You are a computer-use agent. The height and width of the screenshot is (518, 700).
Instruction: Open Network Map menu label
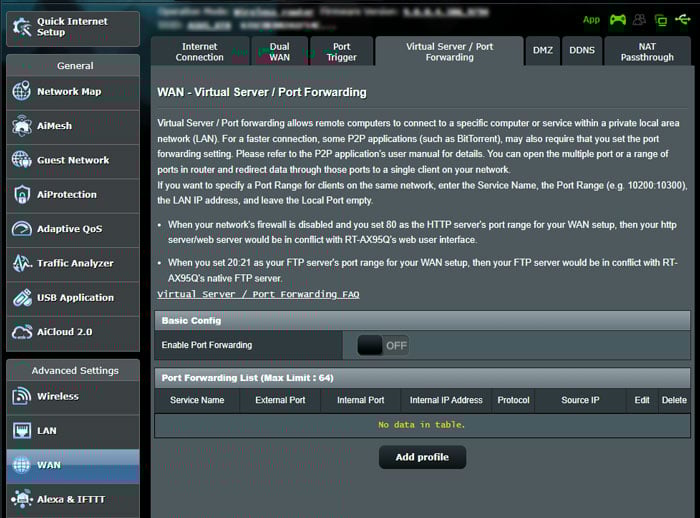69,92
